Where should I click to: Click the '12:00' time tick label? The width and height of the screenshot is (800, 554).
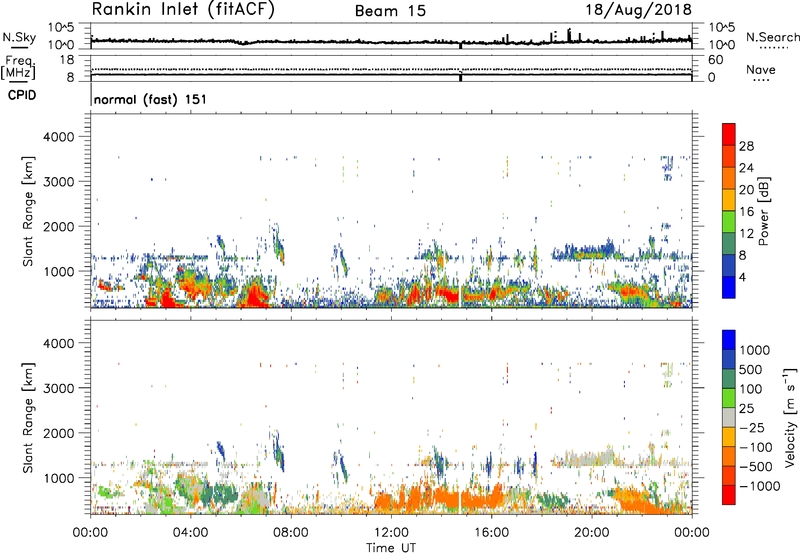391,533
